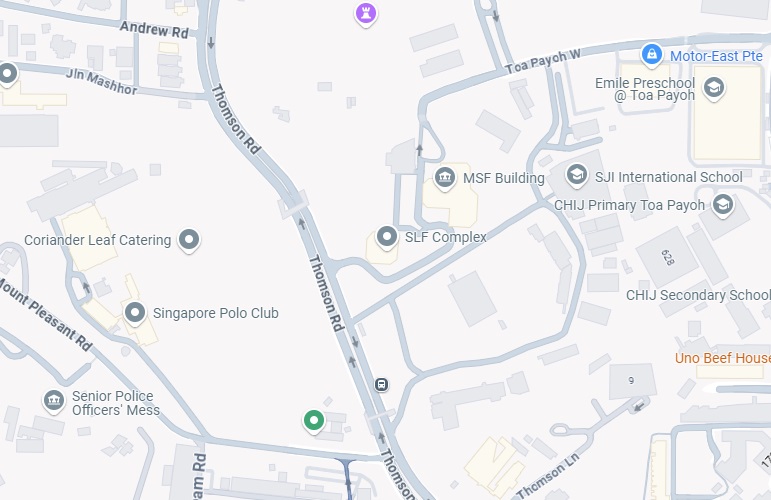
Task: Open the Uno Beef House label
Action: tap(723, 358)
